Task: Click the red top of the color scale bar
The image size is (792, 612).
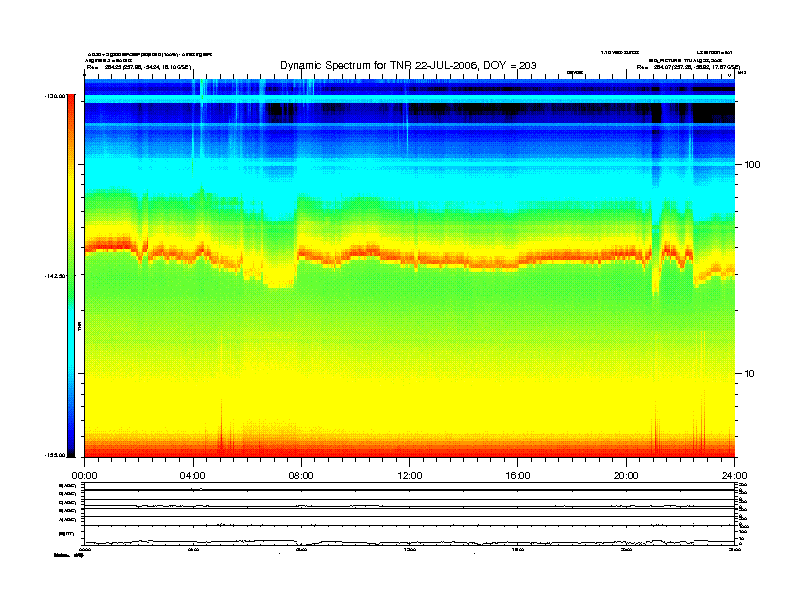Action: (71, 98)
